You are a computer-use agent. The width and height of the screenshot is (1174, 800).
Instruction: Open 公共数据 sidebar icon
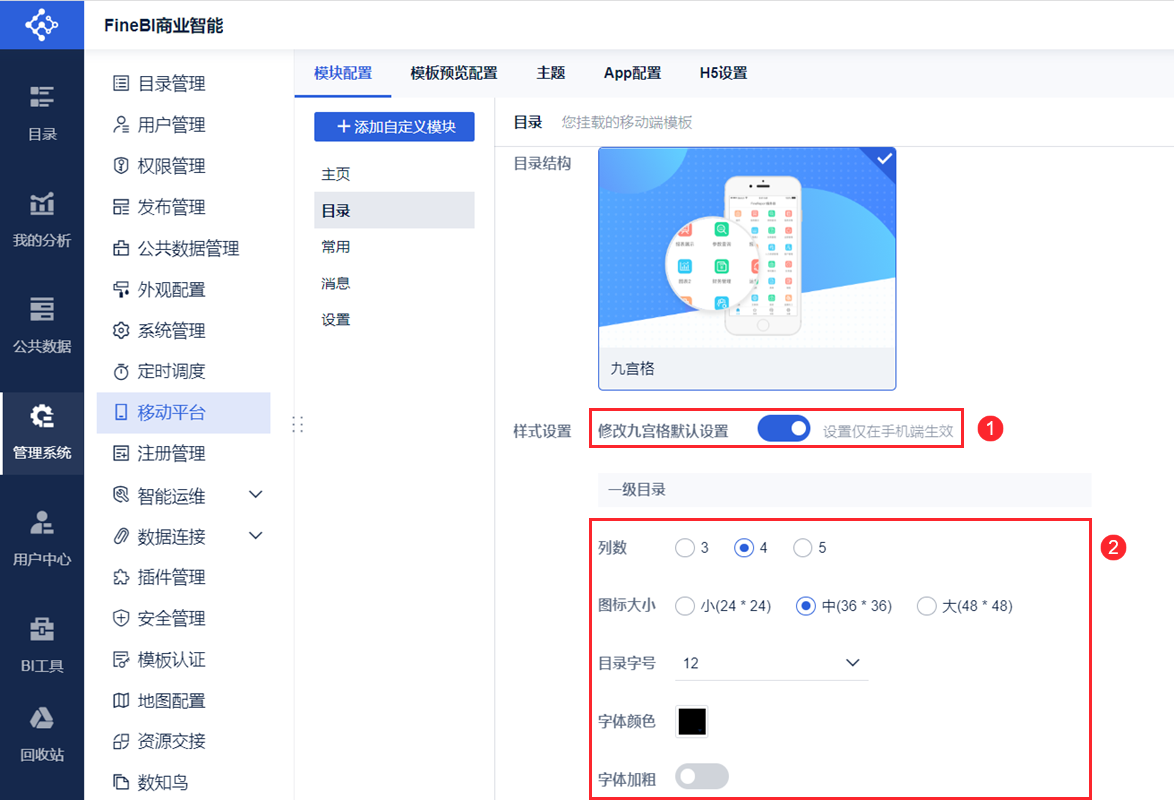41,322
